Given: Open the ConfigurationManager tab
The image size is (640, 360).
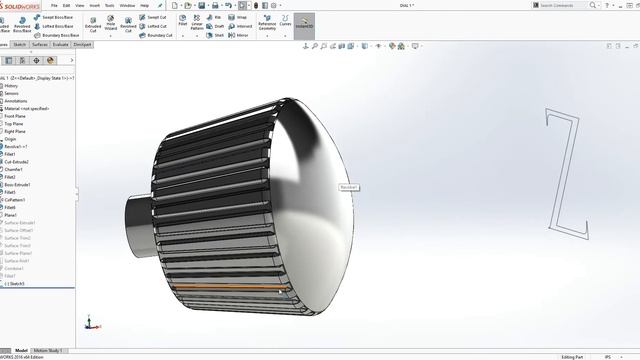Looking at the screenshot, I should 22,60.
